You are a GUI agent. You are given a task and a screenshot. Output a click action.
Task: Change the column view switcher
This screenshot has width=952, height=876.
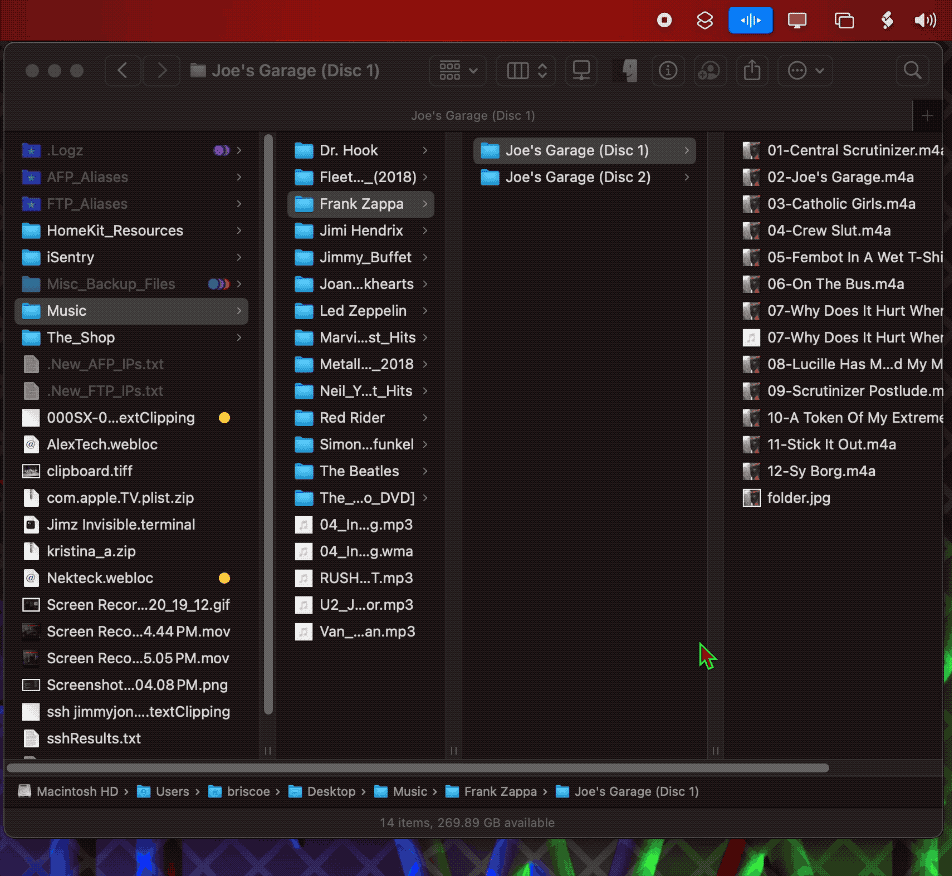[526, 70]
